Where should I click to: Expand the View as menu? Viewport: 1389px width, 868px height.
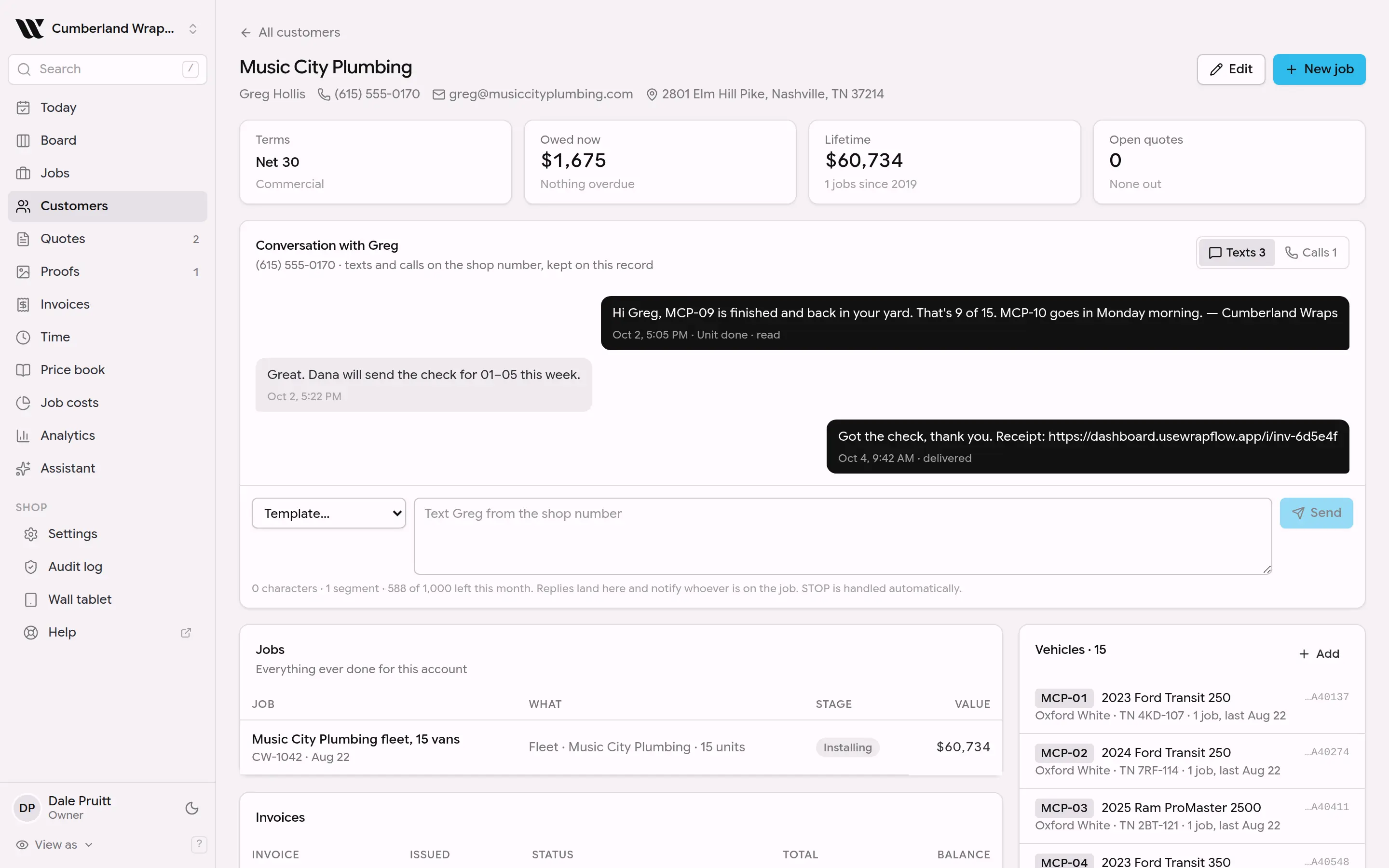54,844
